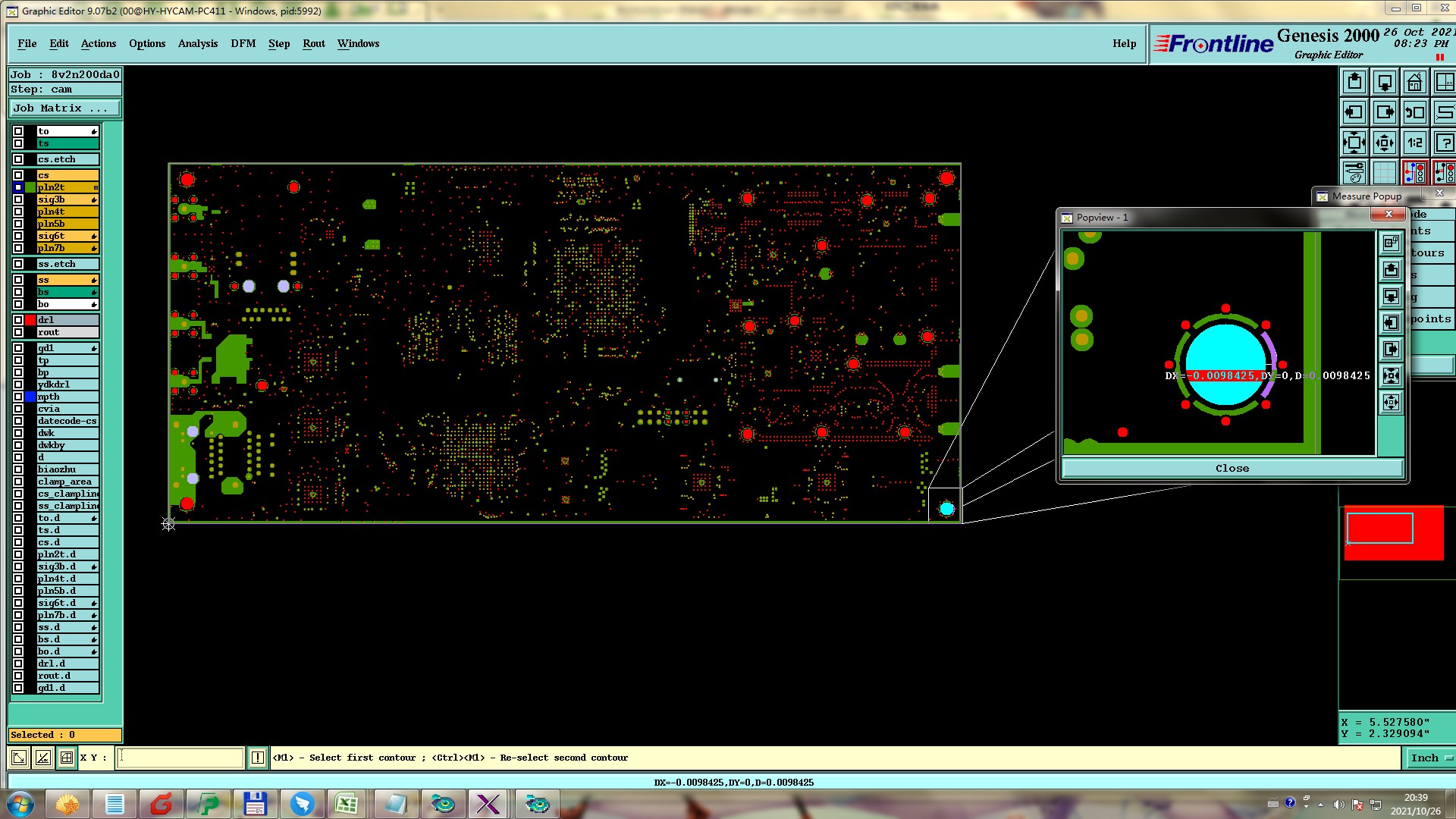
Task: Click the pan right arrow icon
Action: pyautogui.click(x=1385, y=113)
